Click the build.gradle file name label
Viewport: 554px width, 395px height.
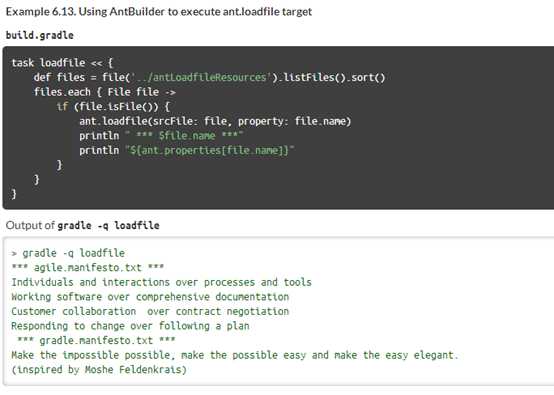[40, 35]
